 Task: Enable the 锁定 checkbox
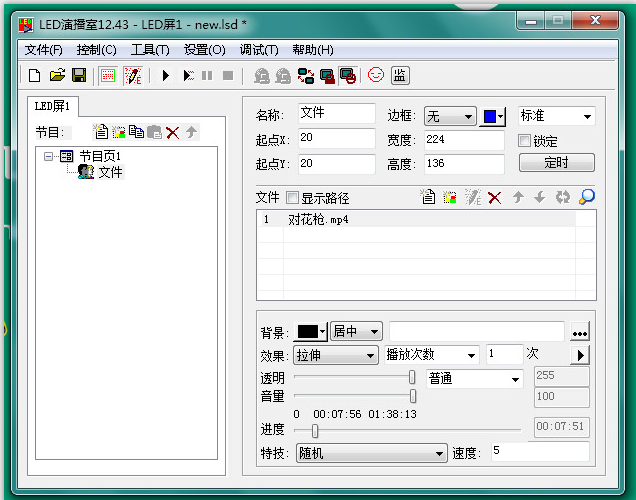pyautogui.click(x=525, y=141)
